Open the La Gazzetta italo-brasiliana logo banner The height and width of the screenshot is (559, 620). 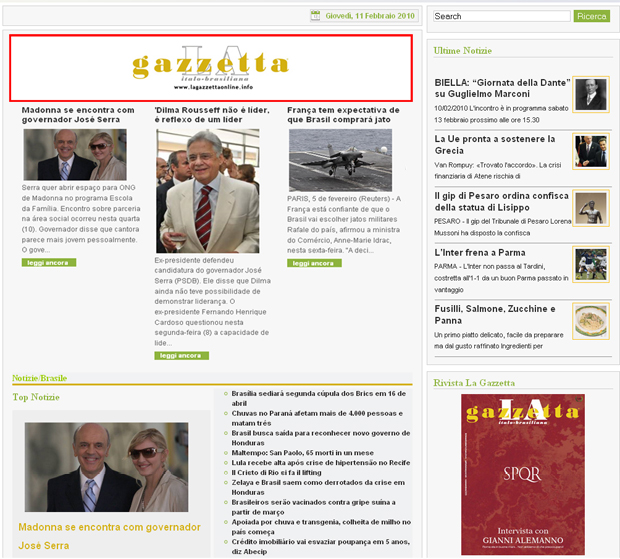(211, 68)
